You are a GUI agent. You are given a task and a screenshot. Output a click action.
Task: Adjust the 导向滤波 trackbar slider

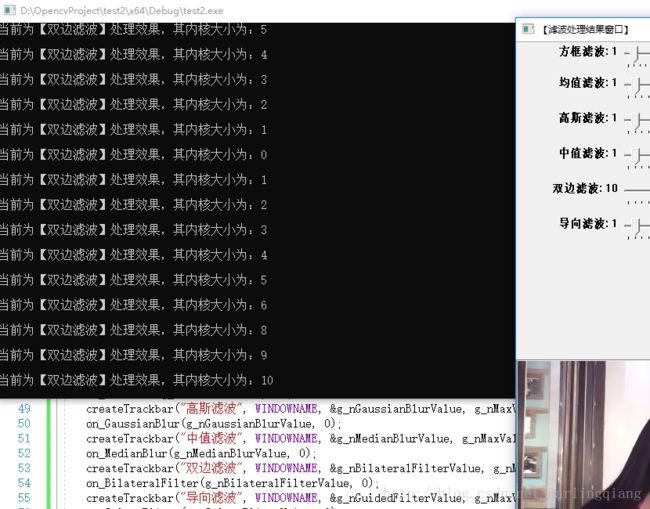(637, 228)
